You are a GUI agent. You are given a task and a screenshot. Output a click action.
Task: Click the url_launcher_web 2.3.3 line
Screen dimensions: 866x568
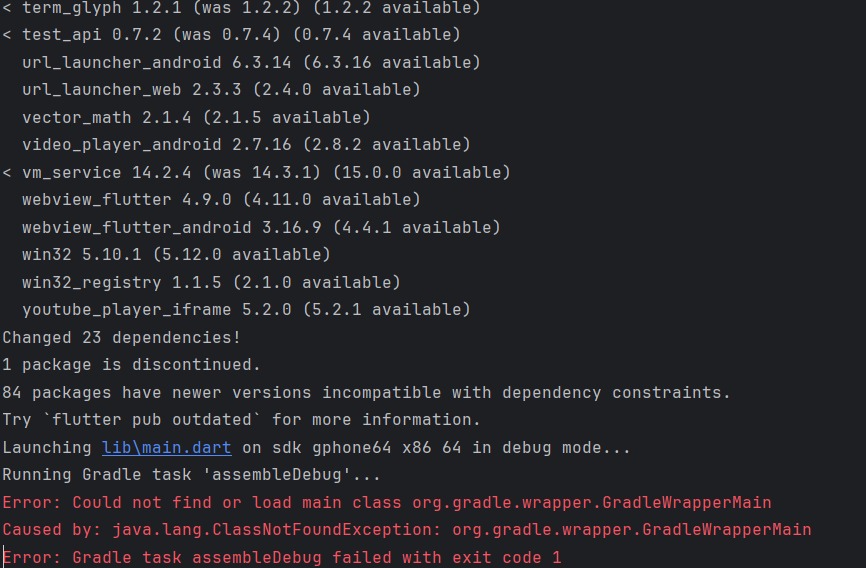(221, 90)
